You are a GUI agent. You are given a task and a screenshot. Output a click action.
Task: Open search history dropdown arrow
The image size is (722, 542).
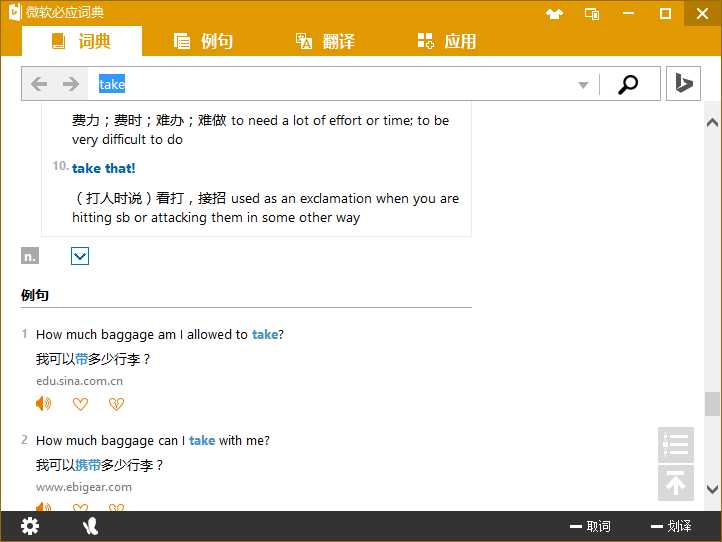tap(583, 85)
